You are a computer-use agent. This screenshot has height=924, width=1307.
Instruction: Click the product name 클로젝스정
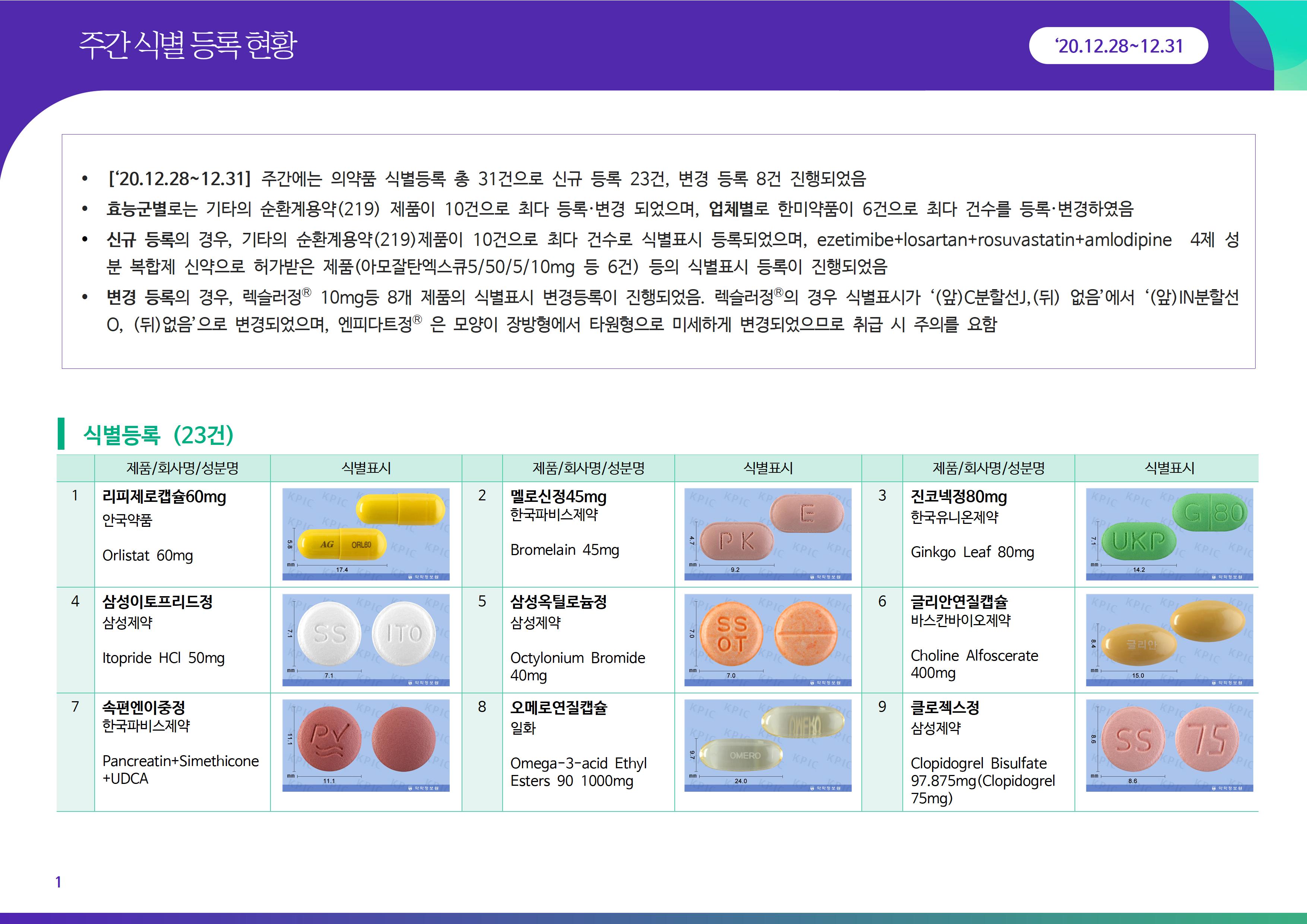pyautogui.click(x=945, y=708)
